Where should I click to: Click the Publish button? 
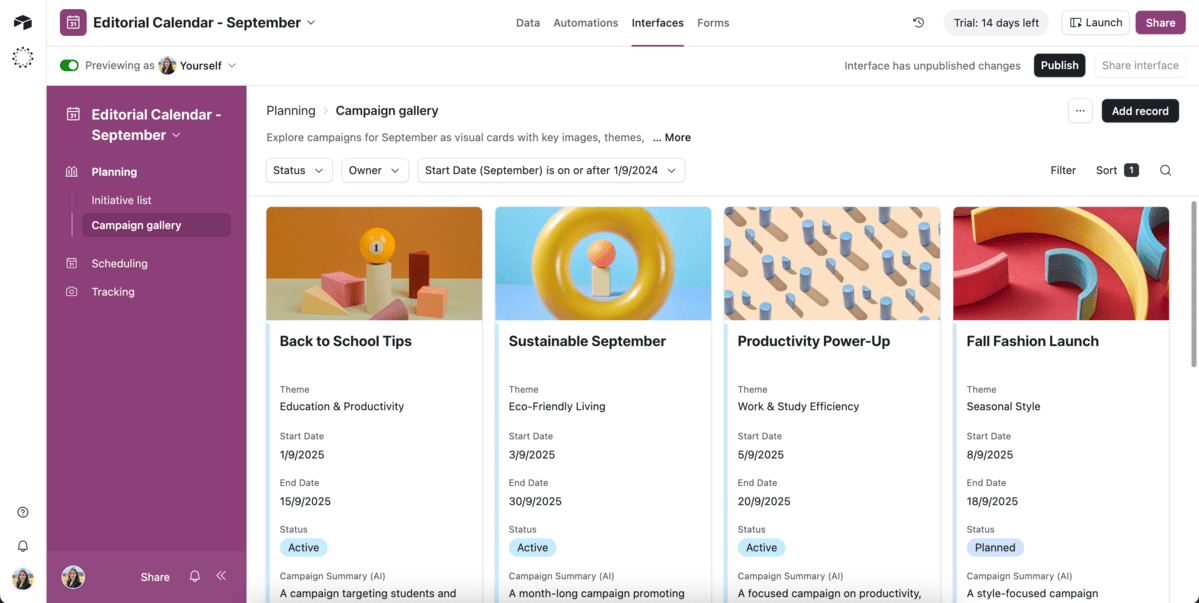tap(1059, 66)
